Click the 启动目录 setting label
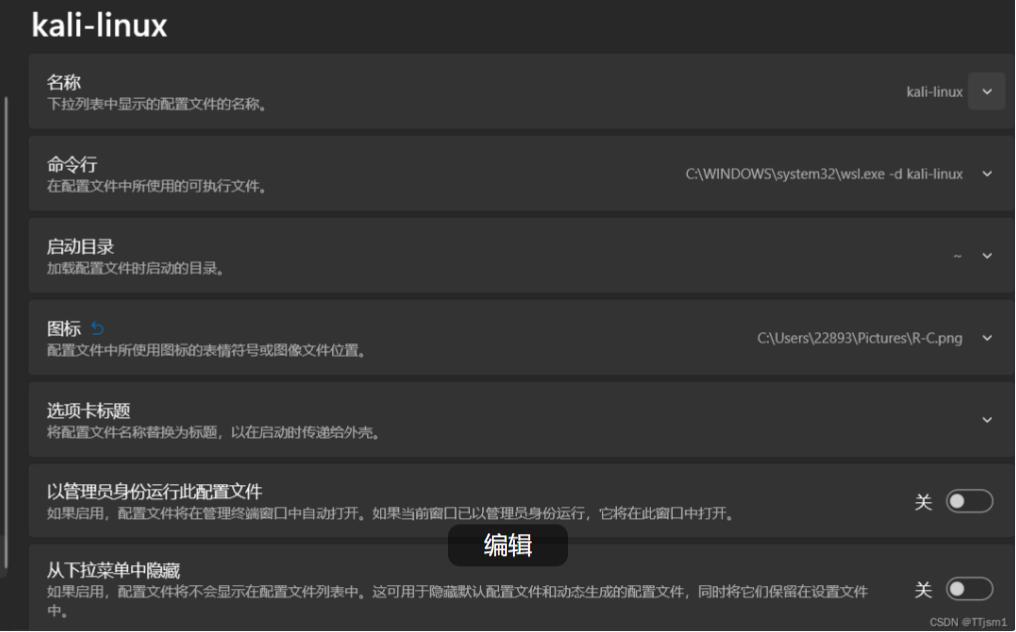 click(80, 246)
